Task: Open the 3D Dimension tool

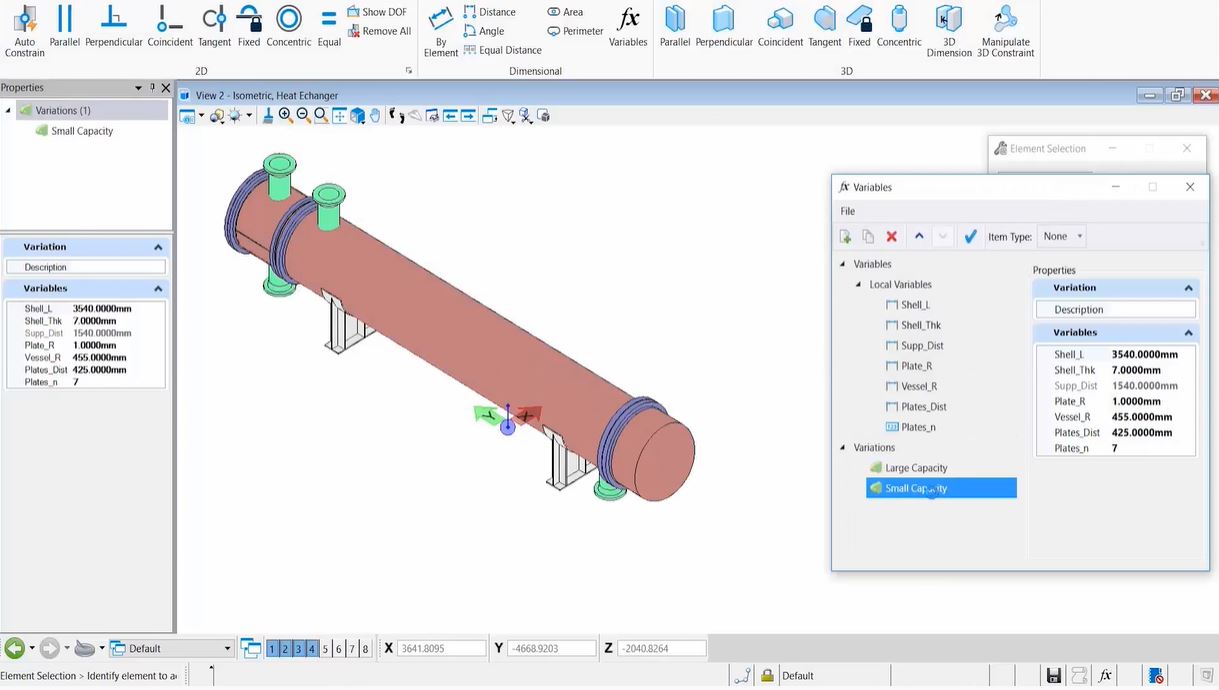Action: [x=948, y=29]
